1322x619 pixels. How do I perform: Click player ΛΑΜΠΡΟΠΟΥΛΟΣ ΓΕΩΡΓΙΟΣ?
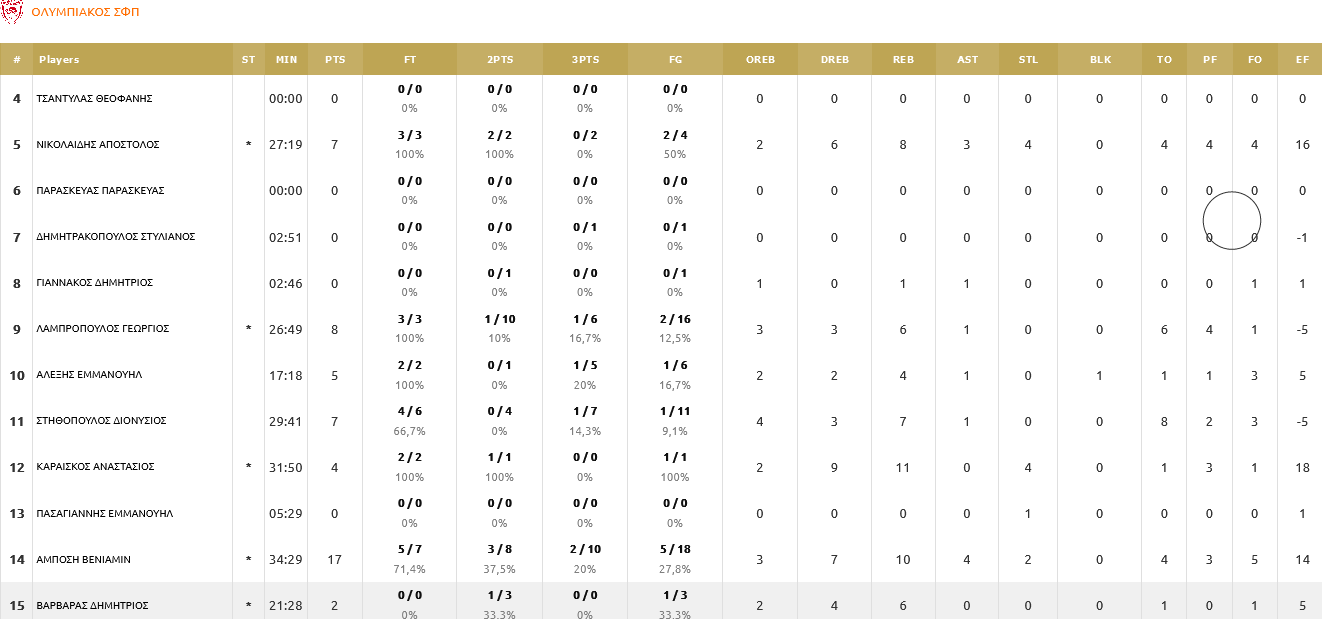click(x=102, y=329)
